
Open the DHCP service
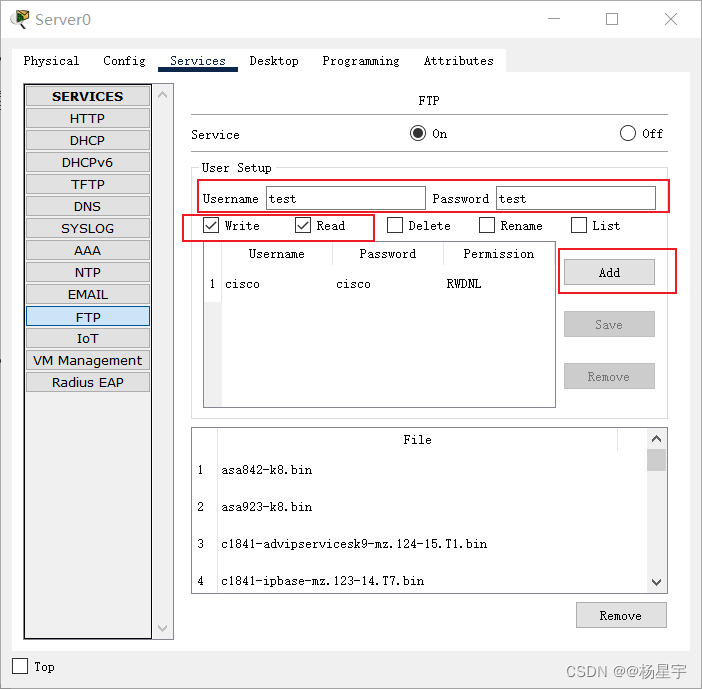pyautogui.click(x=88, y=141)
